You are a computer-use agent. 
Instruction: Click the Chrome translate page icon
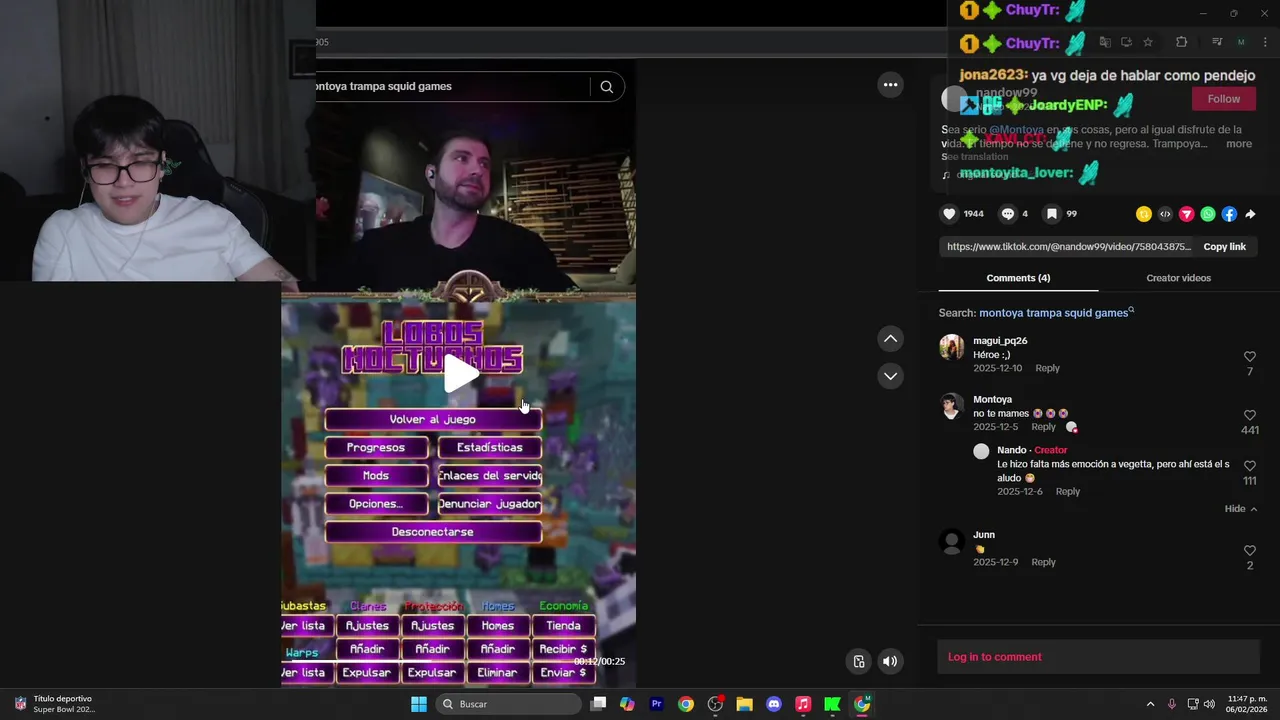point(1105,42)
